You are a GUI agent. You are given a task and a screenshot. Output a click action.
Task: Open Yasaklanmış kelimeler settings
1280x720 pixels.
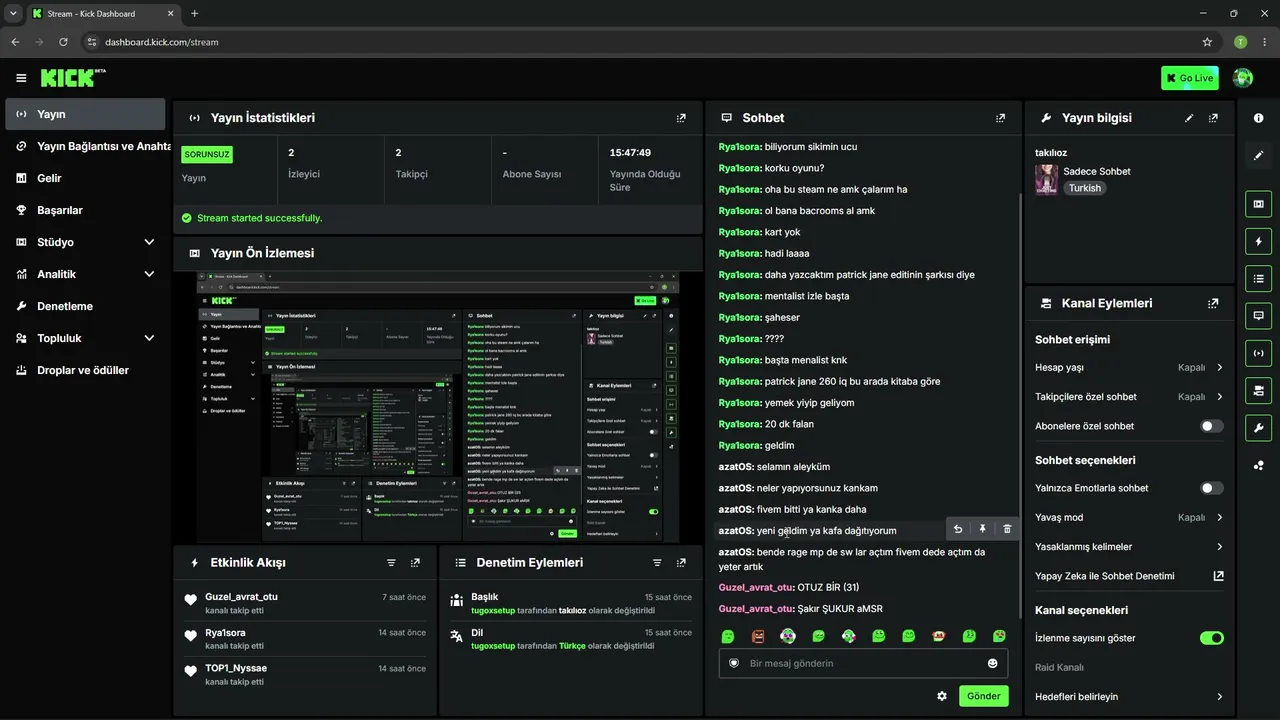(x=1130, y=547)
